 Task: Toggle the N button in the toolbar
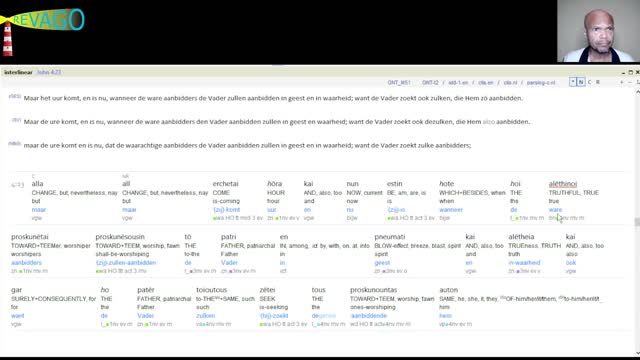(x=581, y=82)
